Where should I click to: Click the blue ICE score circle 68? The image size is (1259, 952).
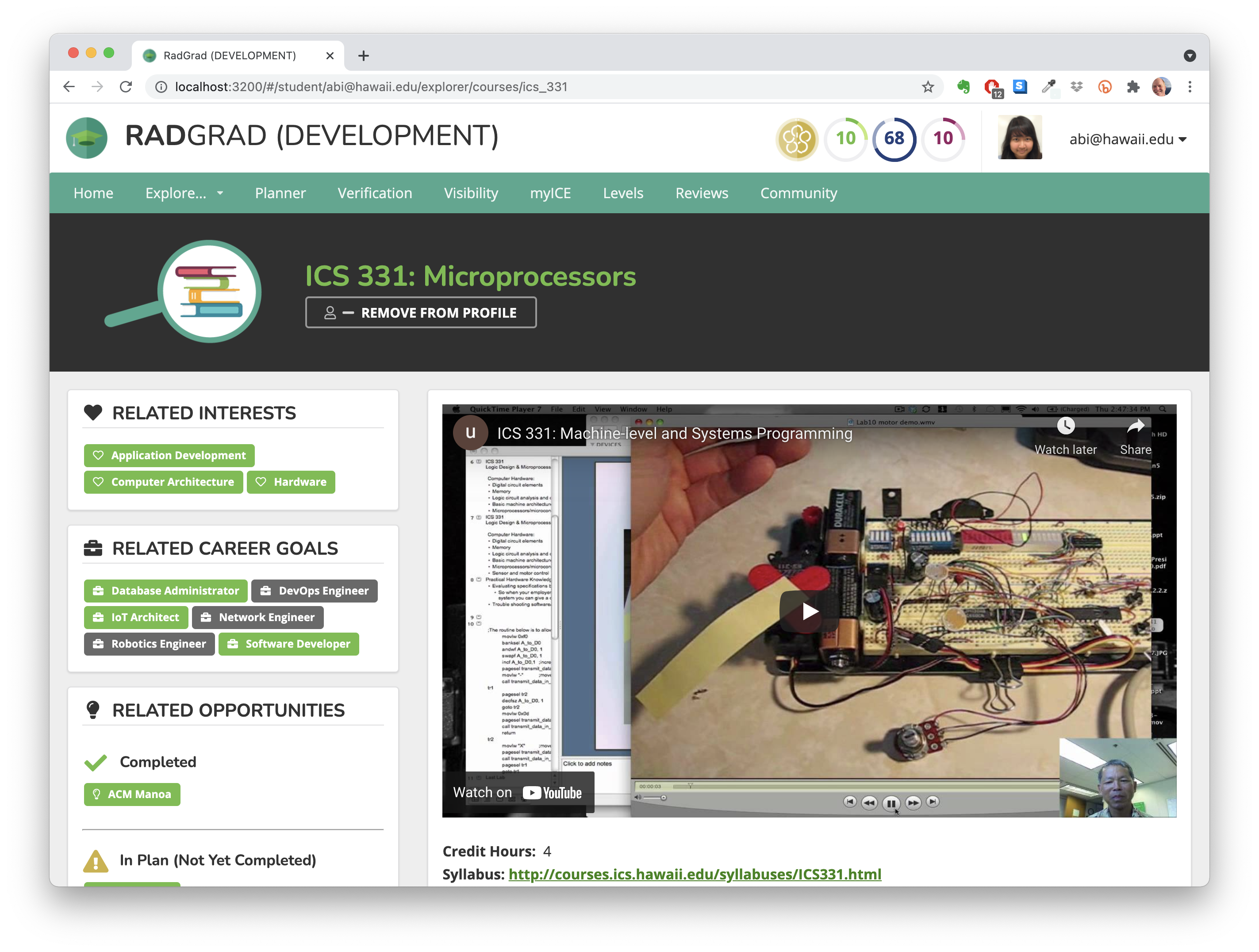click(x=894, y=138)
